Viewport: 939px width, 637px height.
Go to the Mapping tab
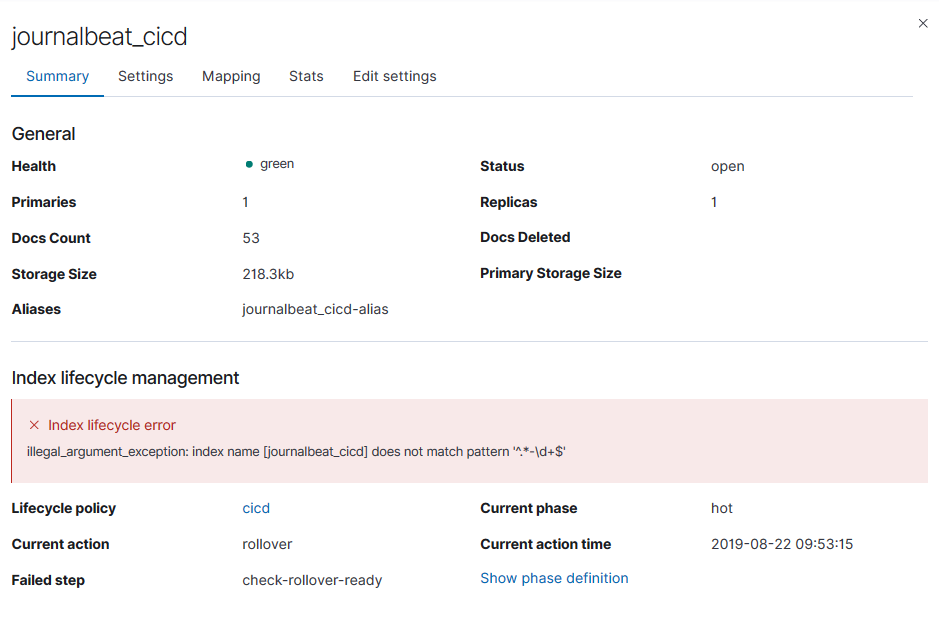(x=231, y=76)
